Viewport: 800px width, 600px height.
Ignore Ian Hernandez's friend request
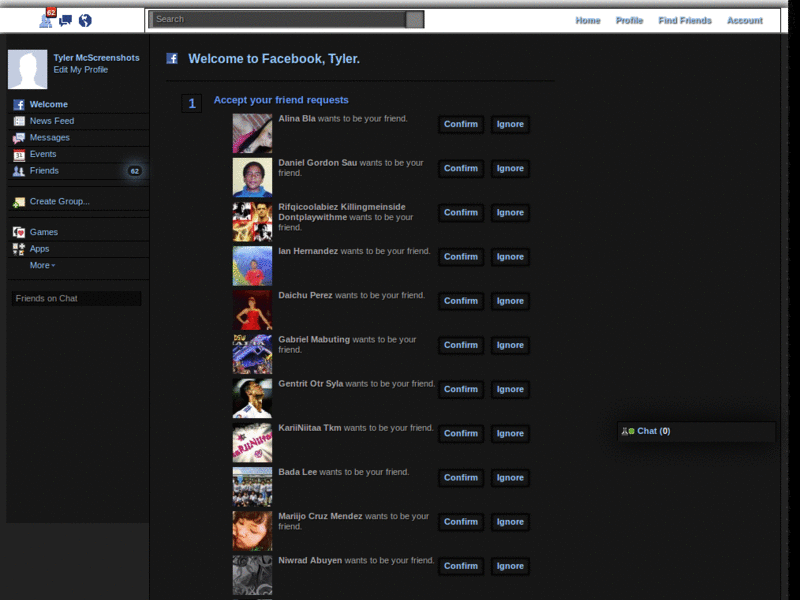pyautogui.click(x=510, y=257)
